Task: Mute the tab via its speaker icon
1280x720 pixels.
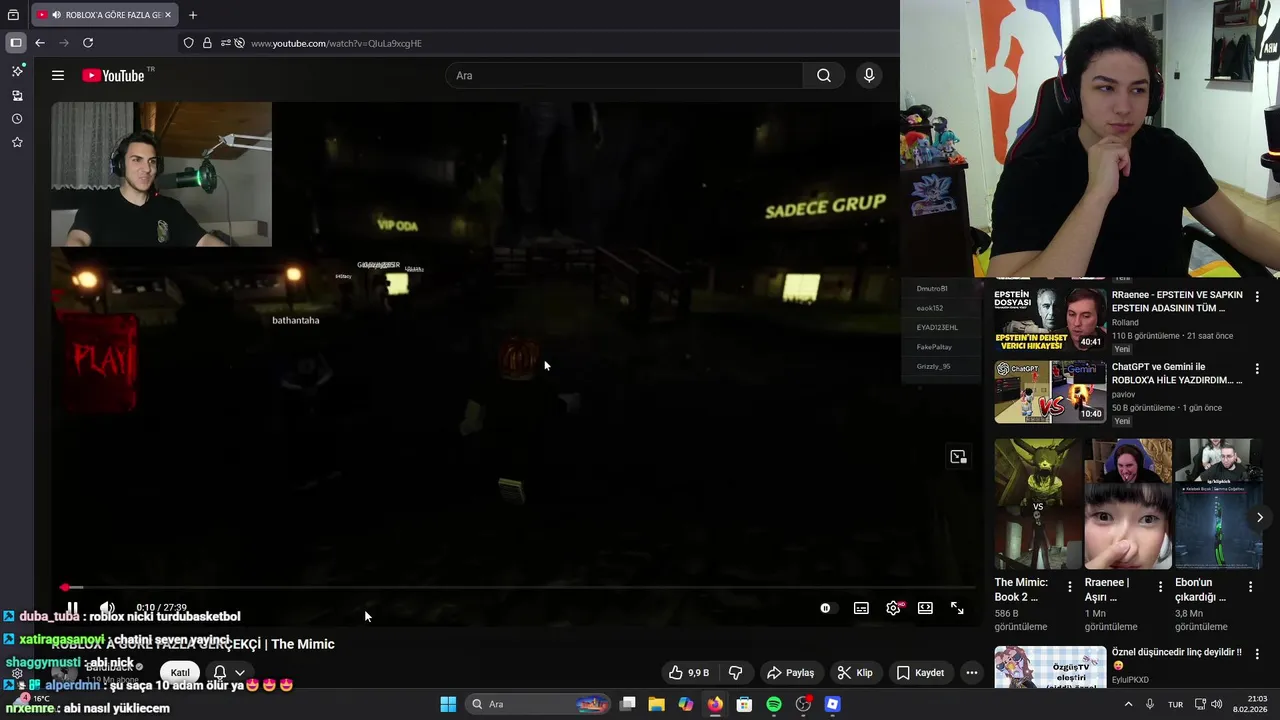Action: (x=56, y=15)
